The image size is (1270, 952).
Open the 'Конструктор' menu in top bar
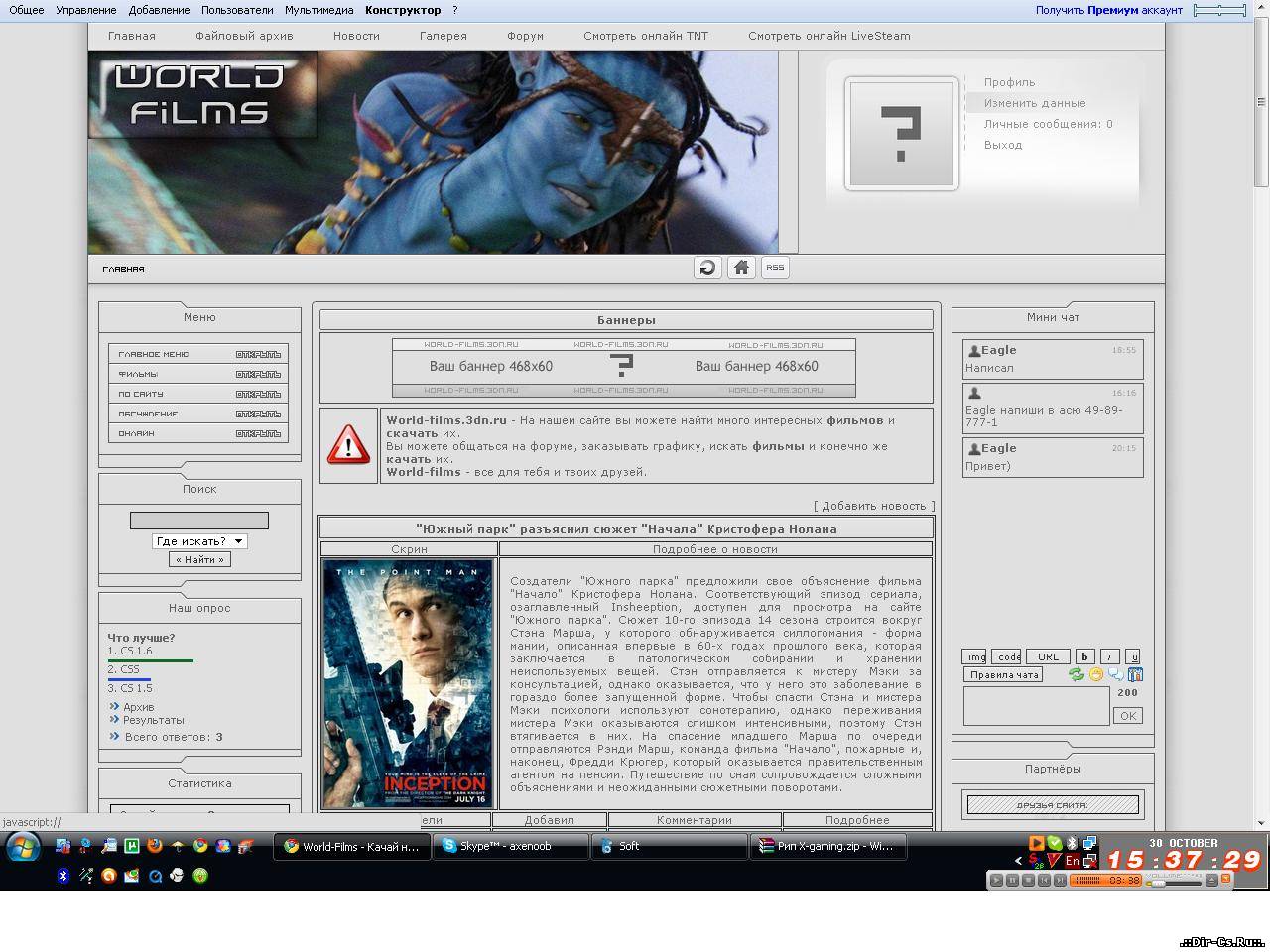click(x=403, y=10)
